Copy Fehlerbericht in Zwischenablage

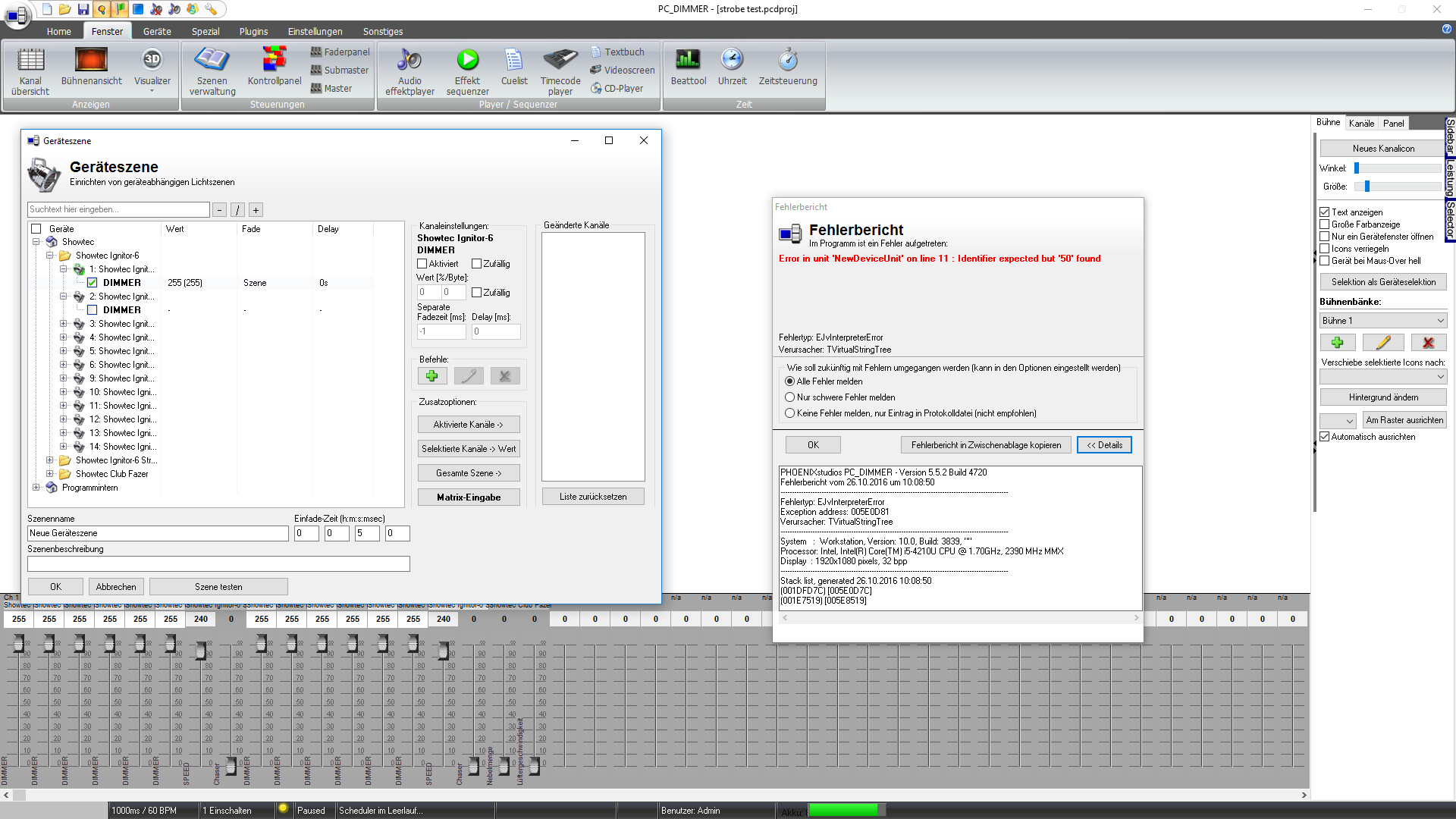(986, 445)
